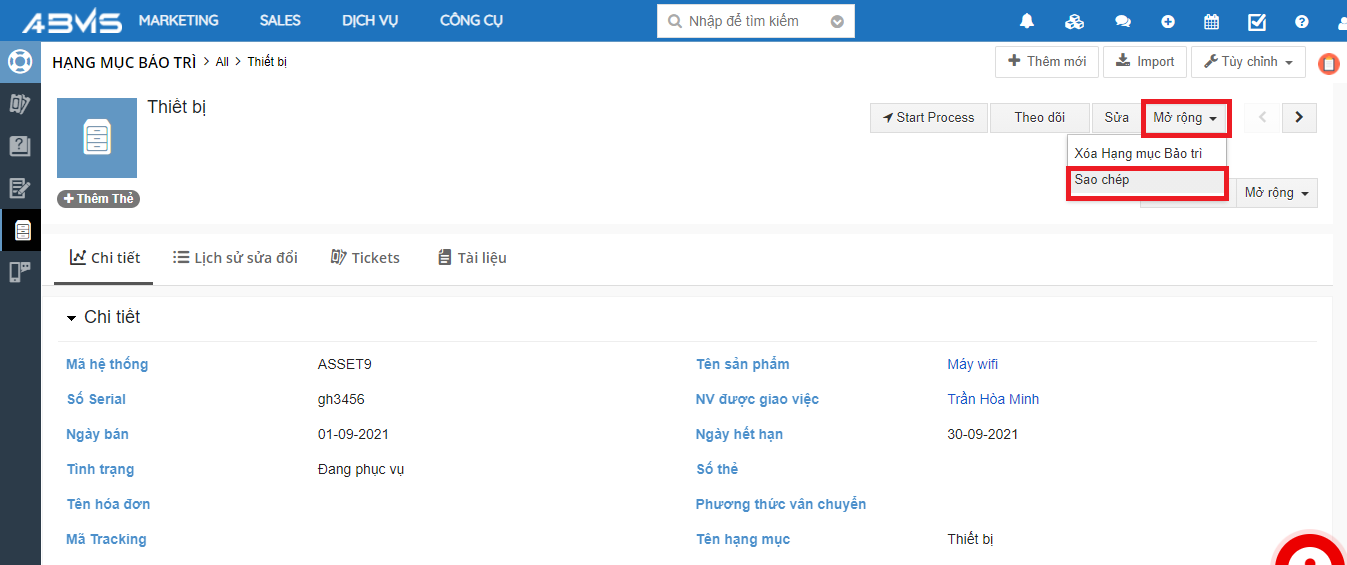The image size is (1347, 565).
Task: Open the tasks checkmark icon in header
Action: tap(1257, 21)
